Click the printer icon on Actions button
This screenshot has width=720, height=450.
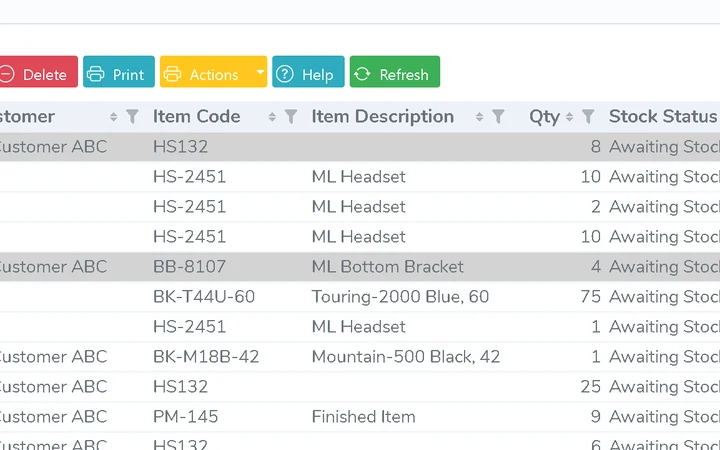coord(172,74)
